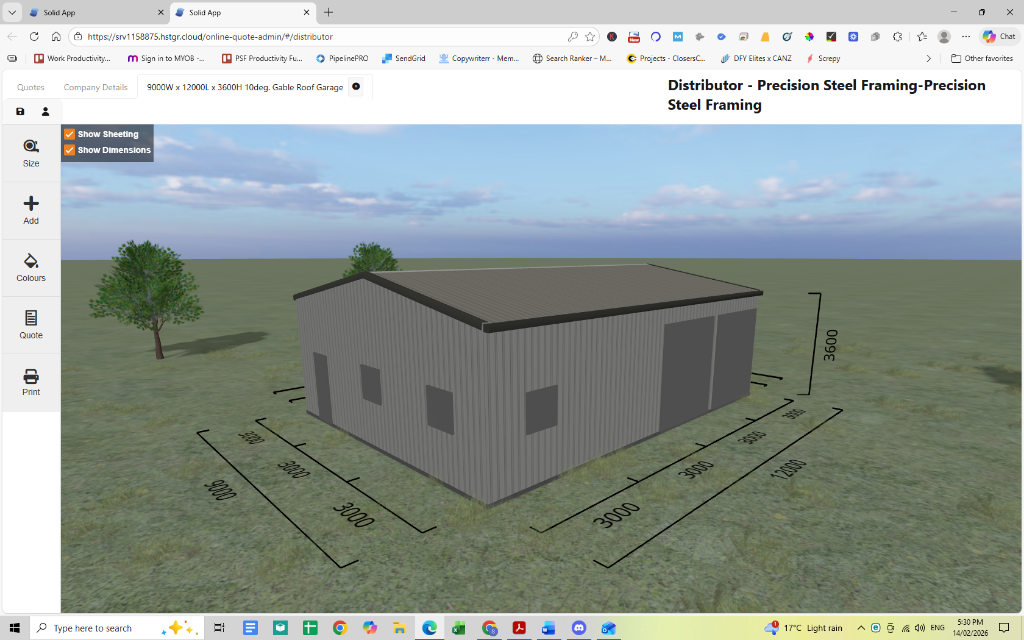The width and height of the screenshot is (1024, 640).
Task: Open Copywriterr bookmark
Action: 479,58
